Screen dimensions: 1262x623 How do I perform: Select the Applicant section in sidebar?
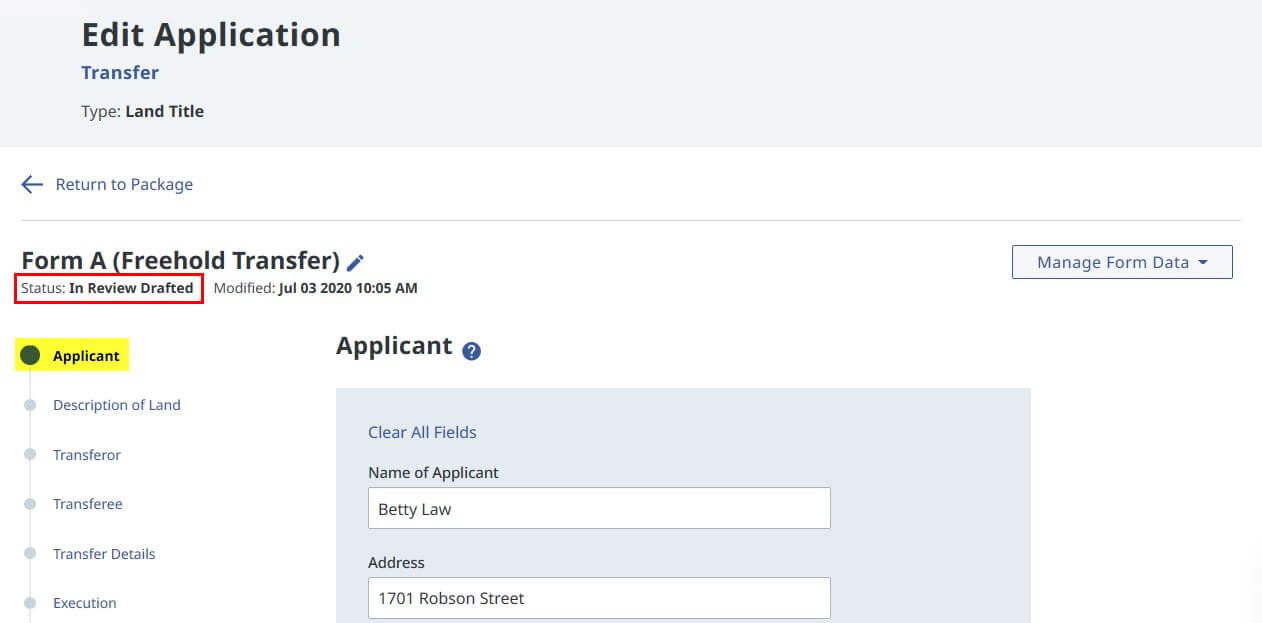pos(86,356)
